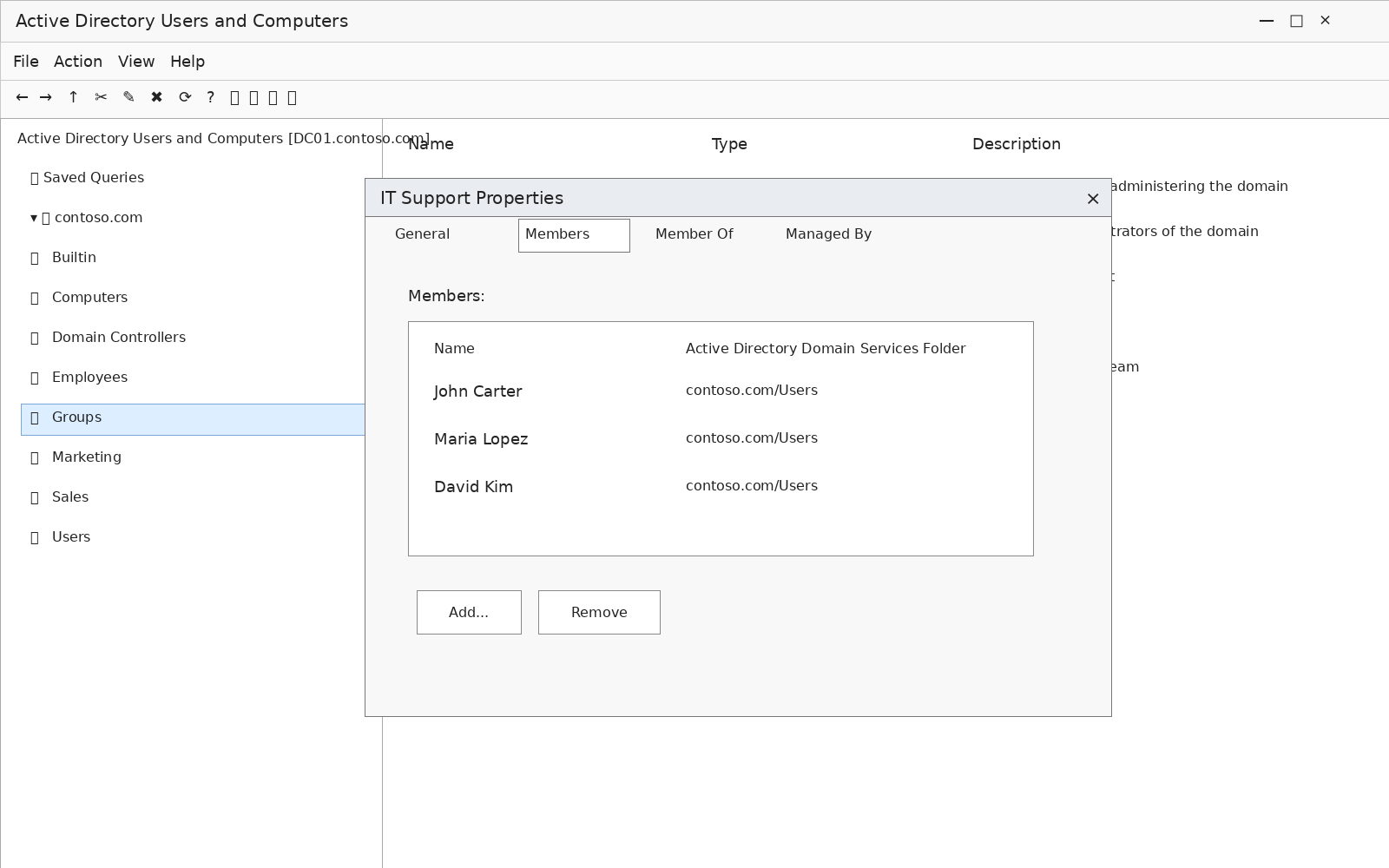Go up one level with the up arrow
Screen dimensions: 1389x868
tap(73, 97)
